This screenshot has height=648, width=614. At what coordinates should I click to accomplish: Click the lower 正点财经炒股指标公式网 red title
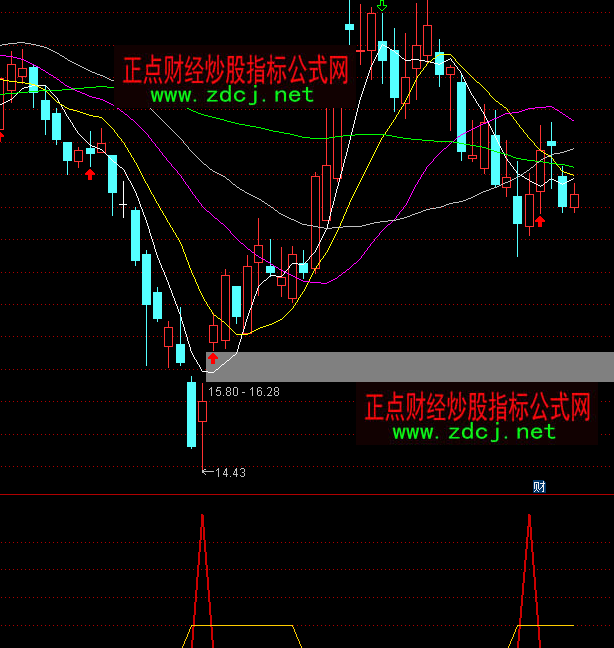click(477, 407)
